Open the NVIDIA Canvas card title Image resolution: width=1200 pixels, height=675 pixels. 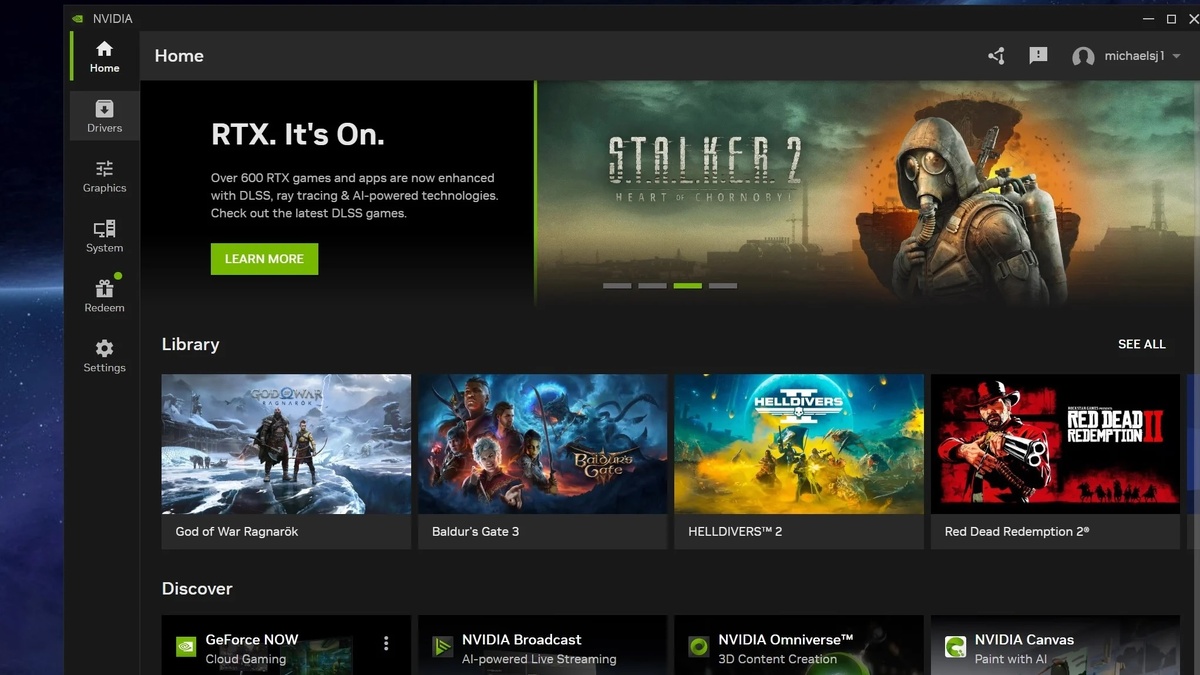(x=1024, y=640)
